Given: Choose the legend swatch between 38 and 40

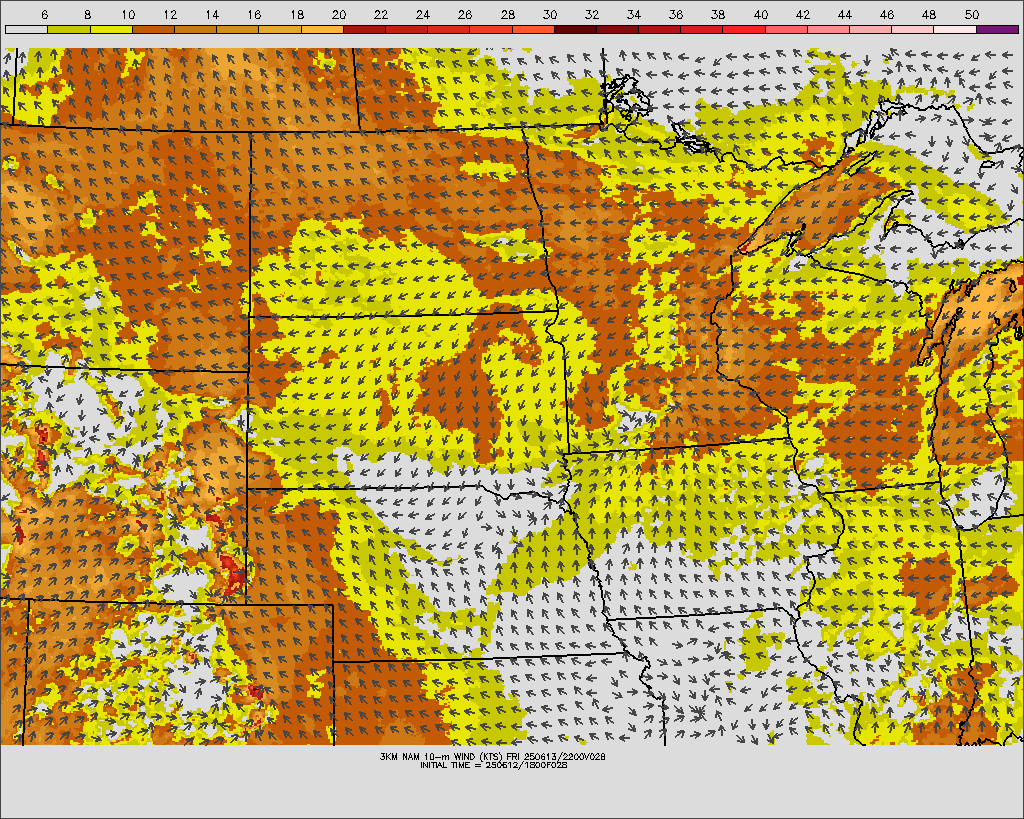Looking at the screenshot, I should click(744, 29).
